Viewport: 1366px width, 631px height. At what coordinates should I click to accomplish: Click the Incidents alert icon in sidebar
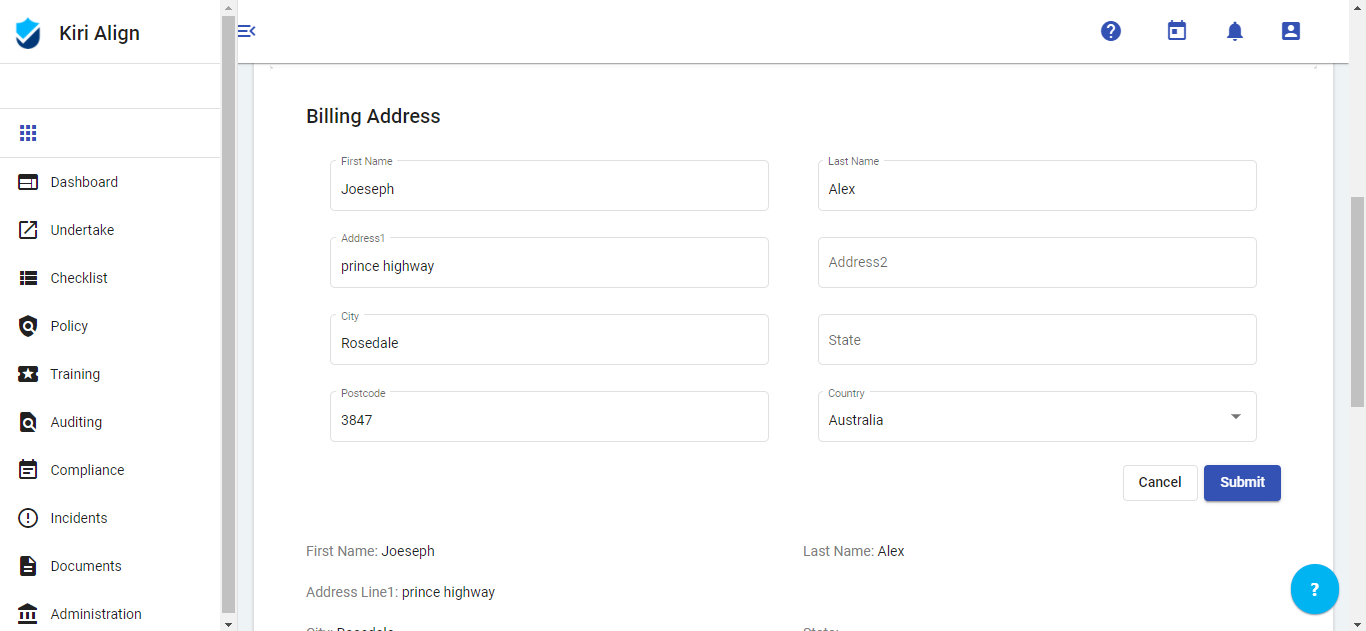tap(28, 518)
